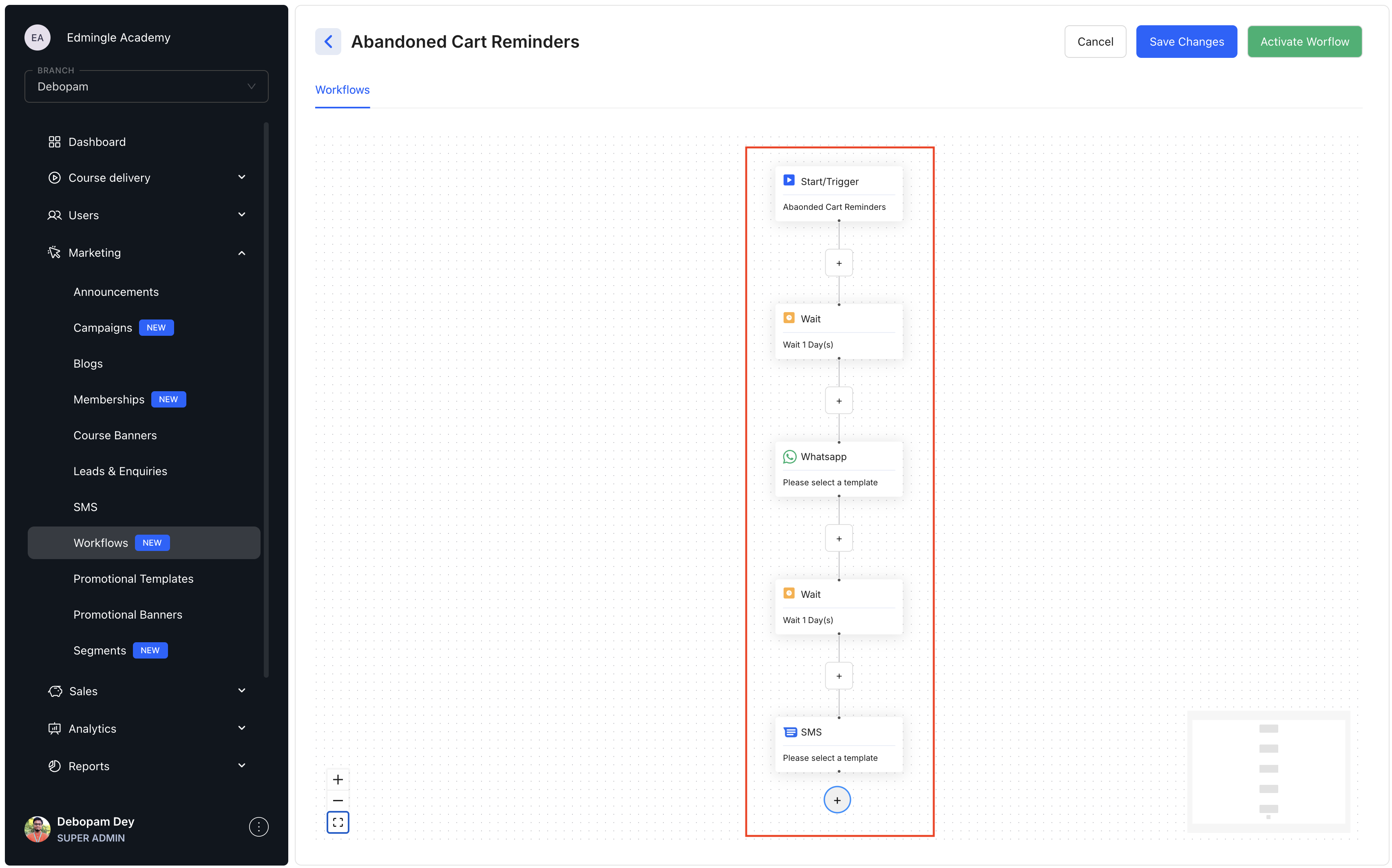Add new step at end of workflow

[x=837, y=800]
